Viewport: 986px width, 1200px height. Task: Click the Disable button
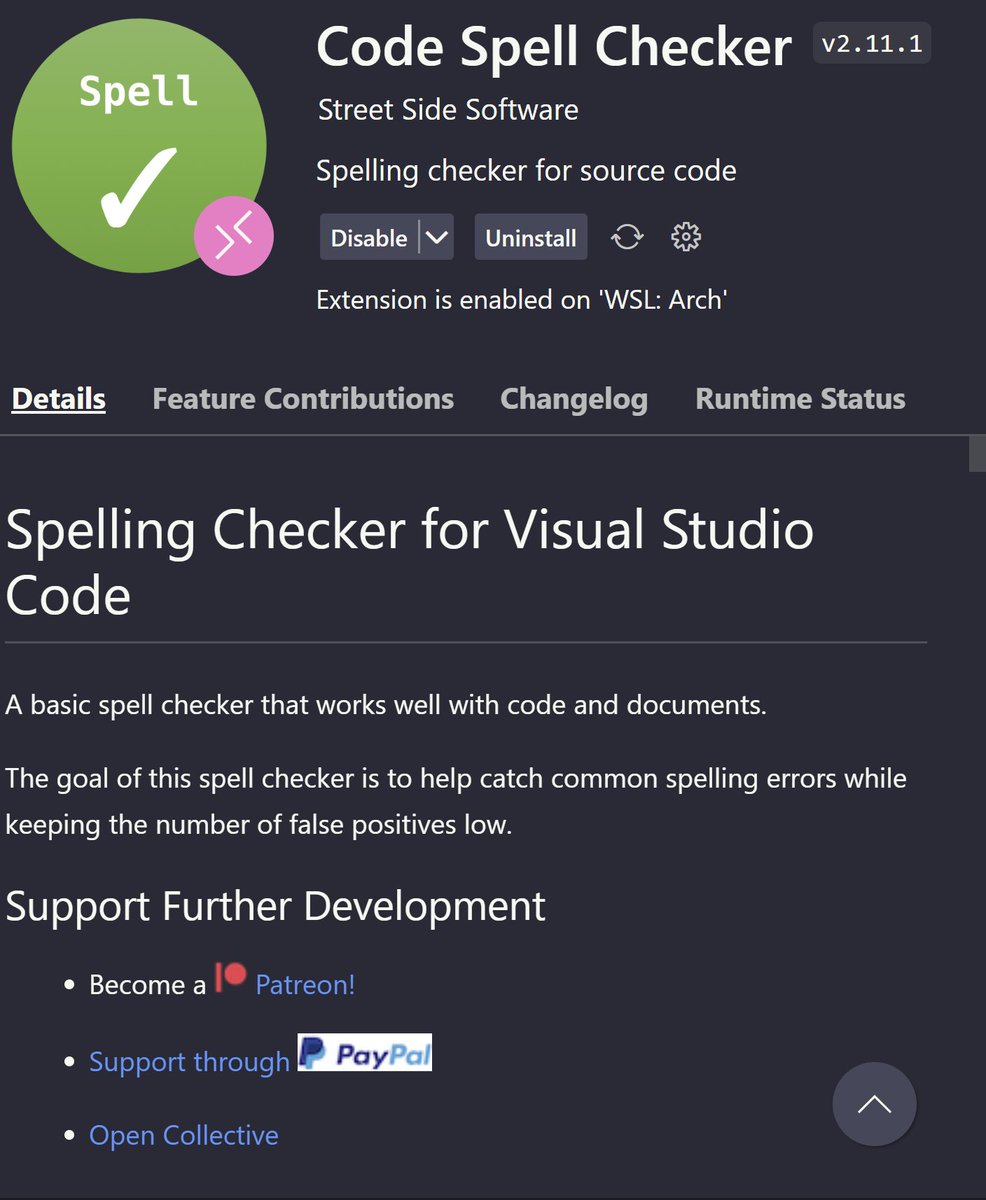click(x=369, y=237)
